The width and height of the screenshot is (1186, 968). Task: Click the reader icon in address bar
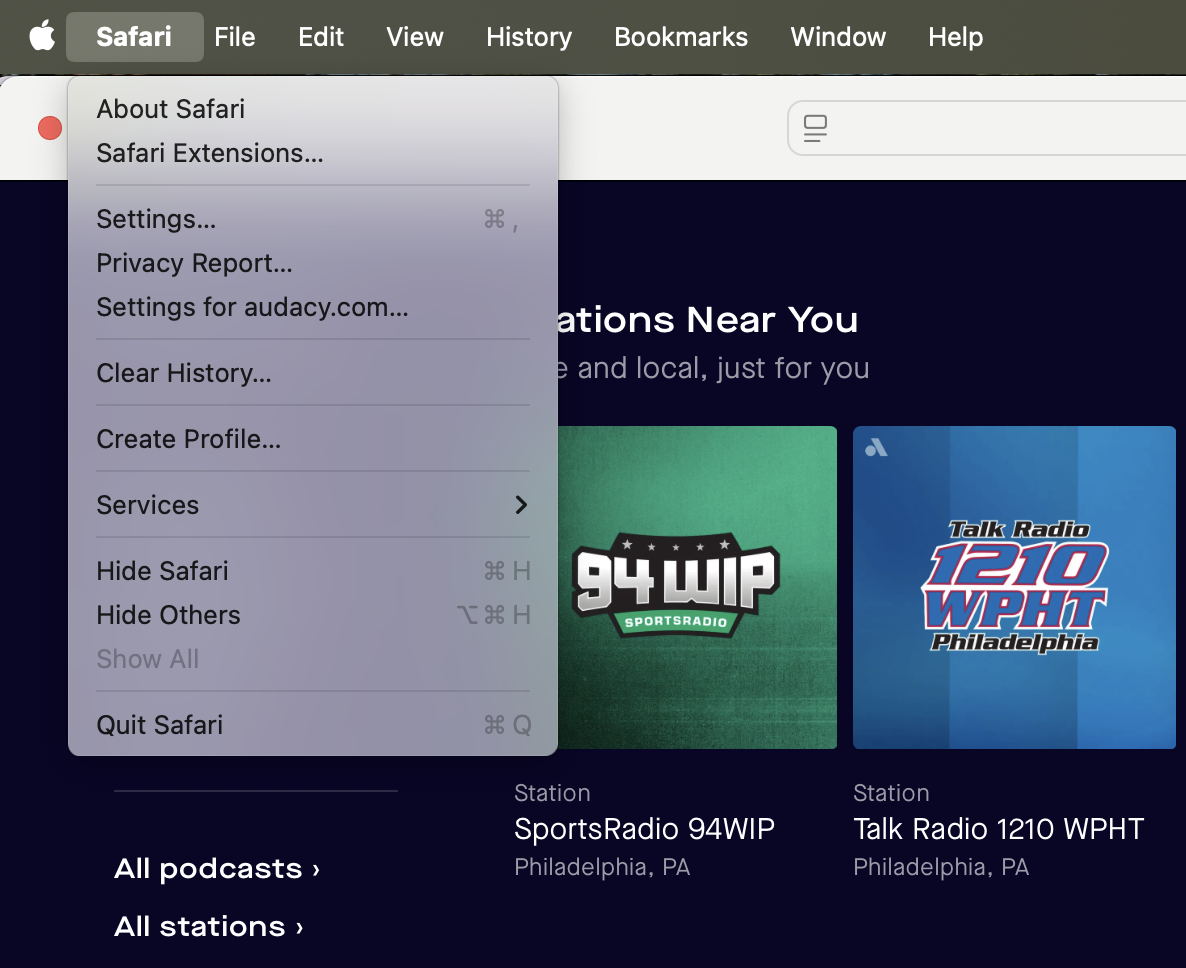click(816, 128)
